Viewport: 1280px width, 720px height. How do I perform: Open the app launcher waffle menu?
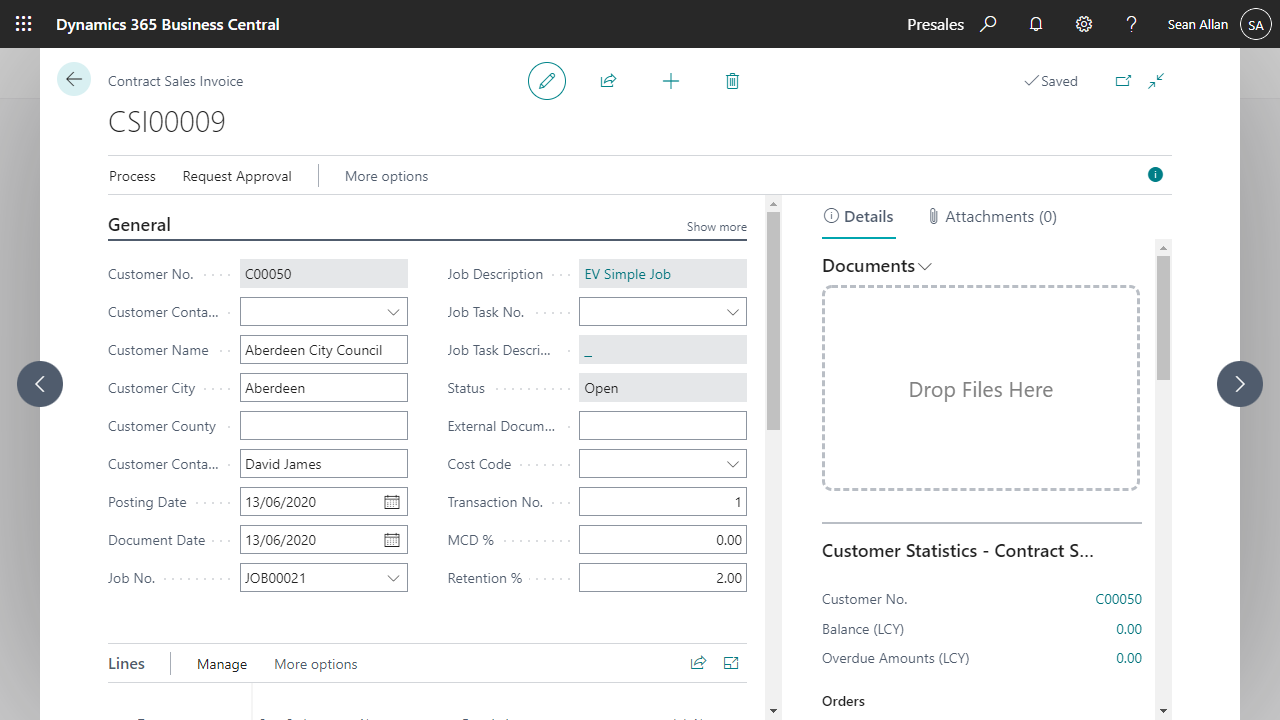(24, 24)
